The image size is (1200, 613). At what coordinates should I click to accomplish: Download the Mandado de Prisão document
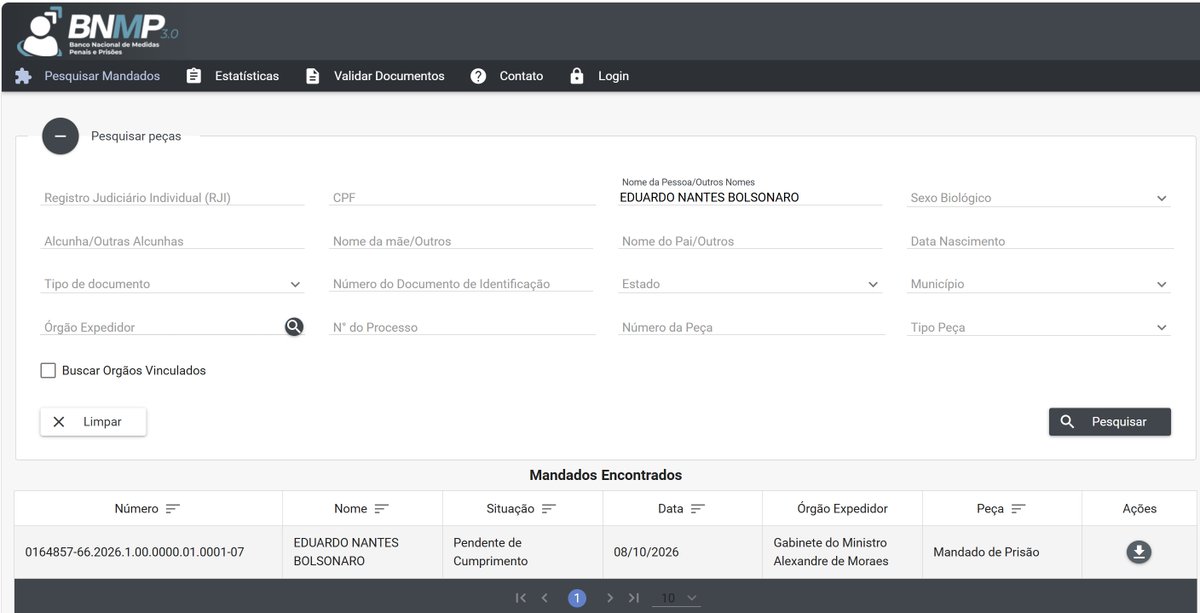click(x=1139, y=552)
